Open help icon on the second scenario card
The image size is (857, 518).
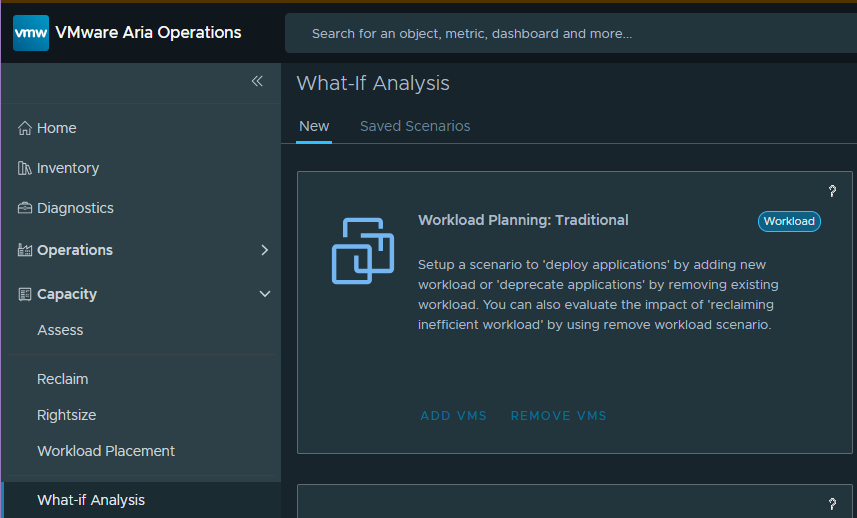832,503
